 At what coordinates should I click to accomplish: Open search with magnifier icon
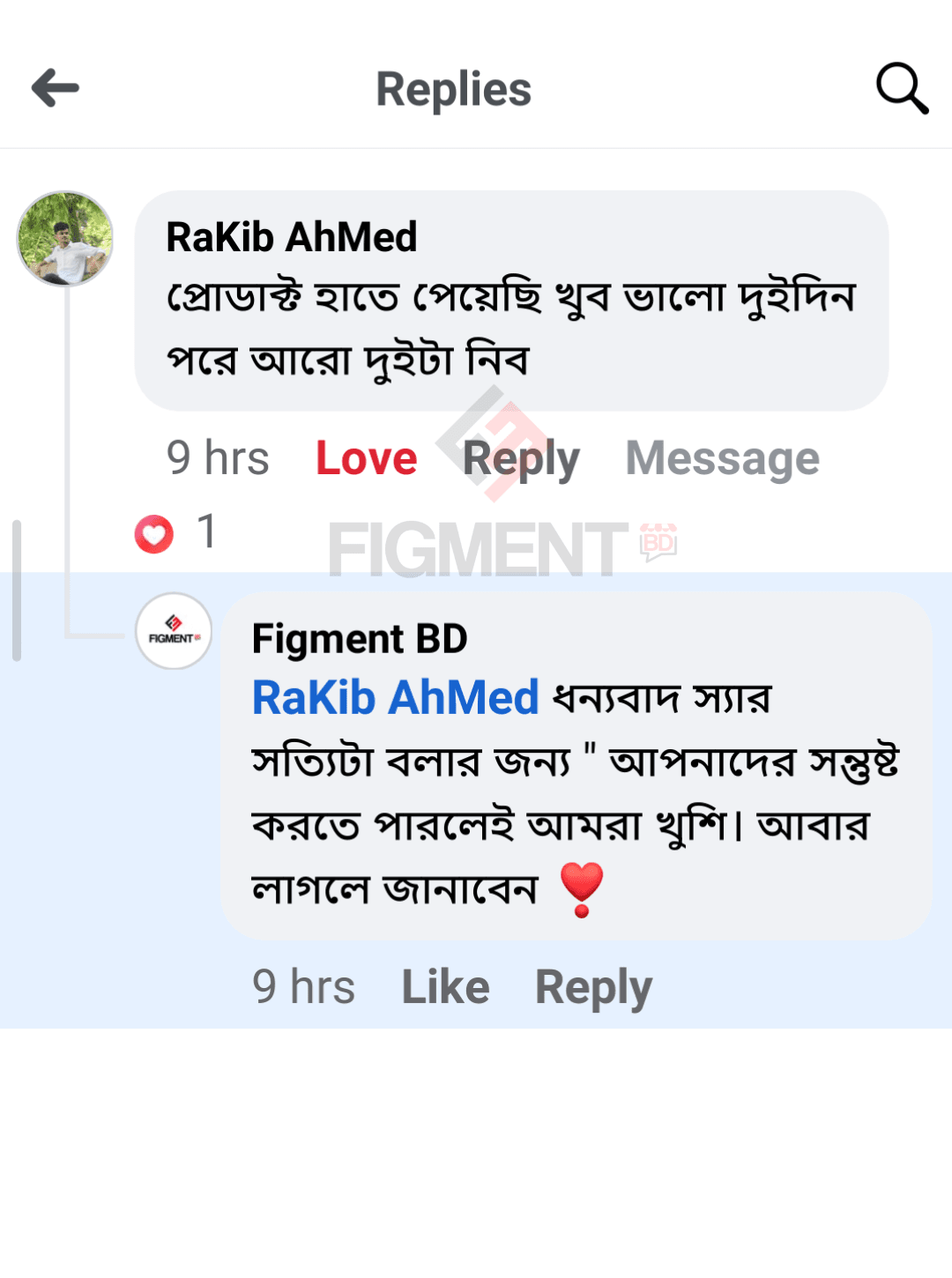point(902,88)
